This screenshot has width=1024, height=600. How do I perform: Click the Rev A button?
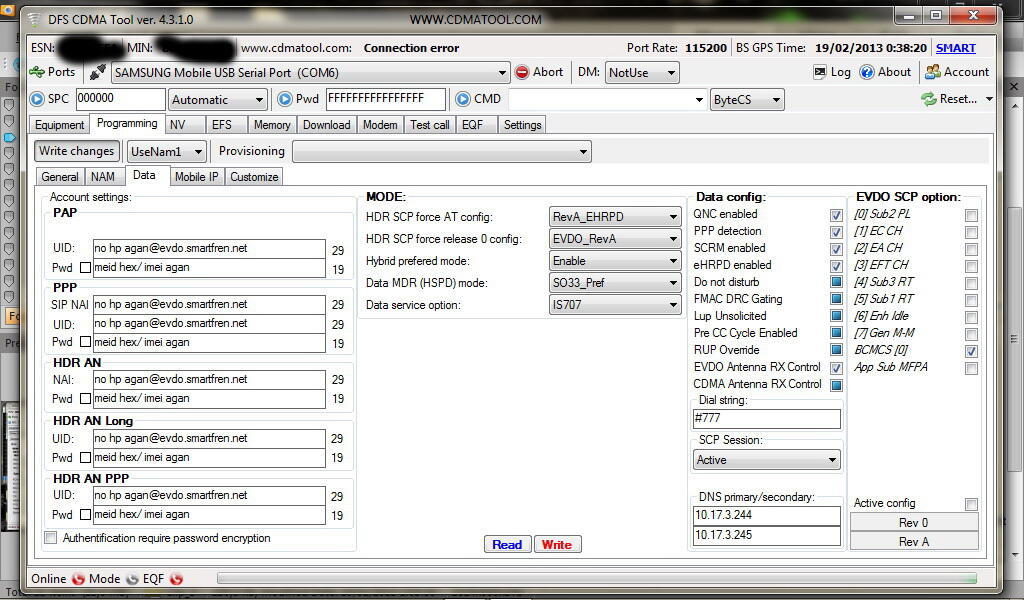(x=914, y=541)
